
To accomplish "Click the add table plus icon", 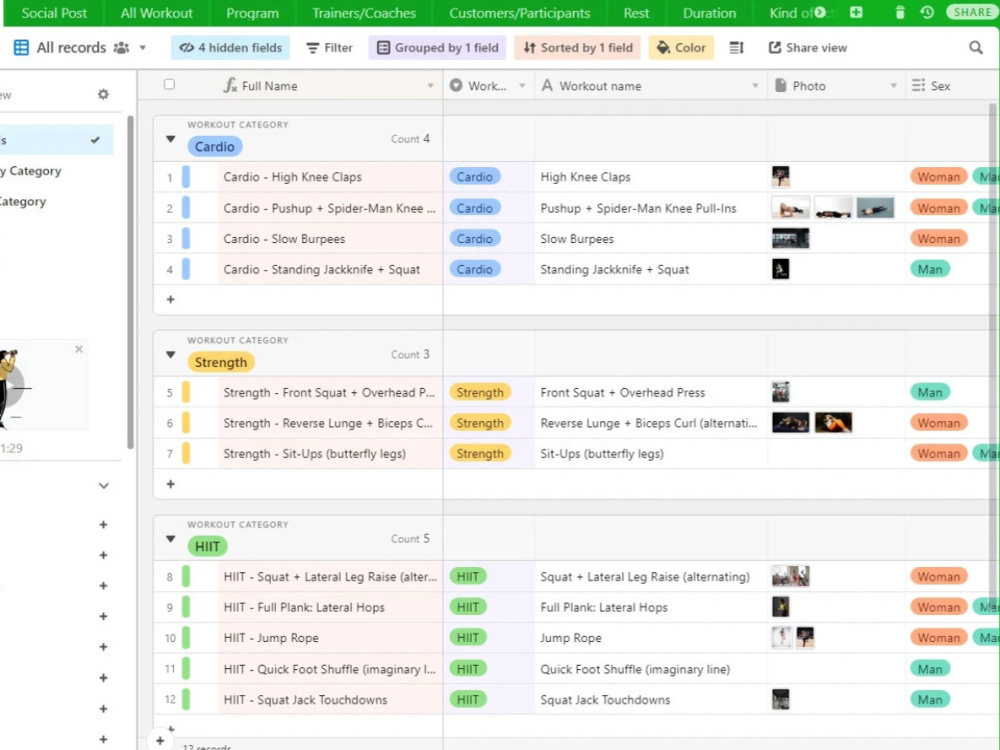I will click(856, 12).
